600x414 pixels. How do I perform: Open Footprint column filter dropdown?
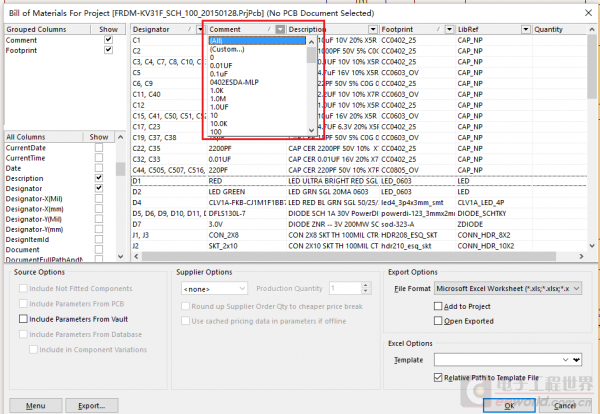point(449,29)
